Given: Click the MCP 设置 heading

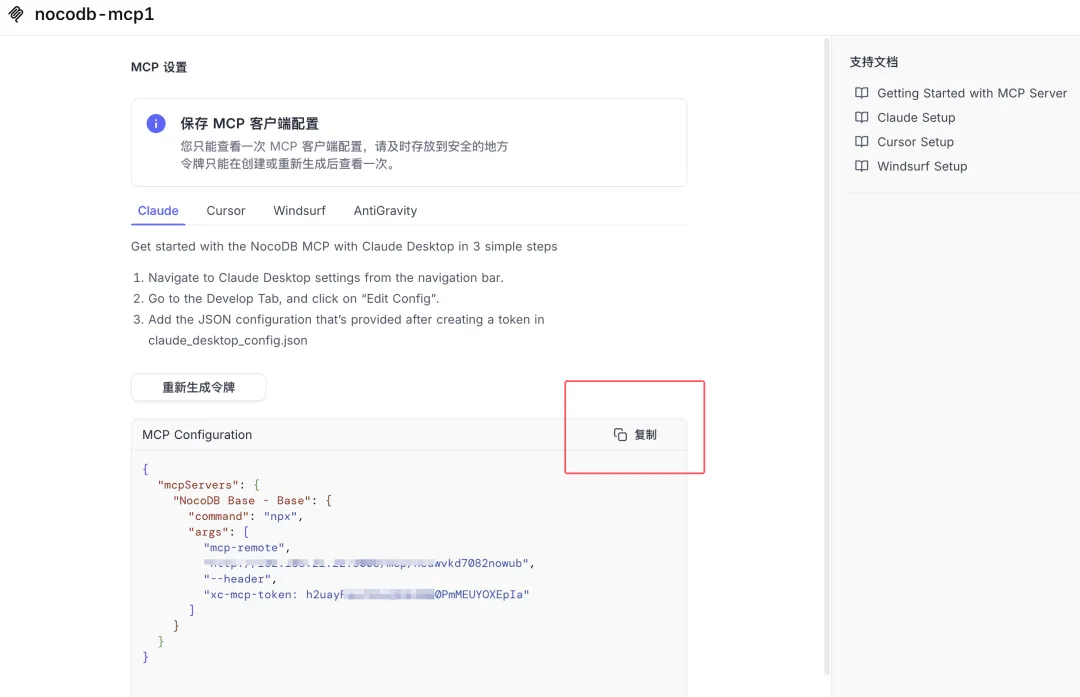Looking at the screenshot, I should pos(159,67).
